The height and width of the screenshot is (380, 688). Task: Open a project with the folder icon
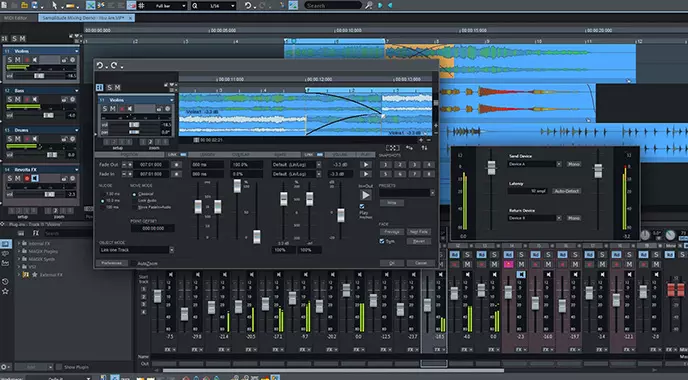[x=25, y=5]
